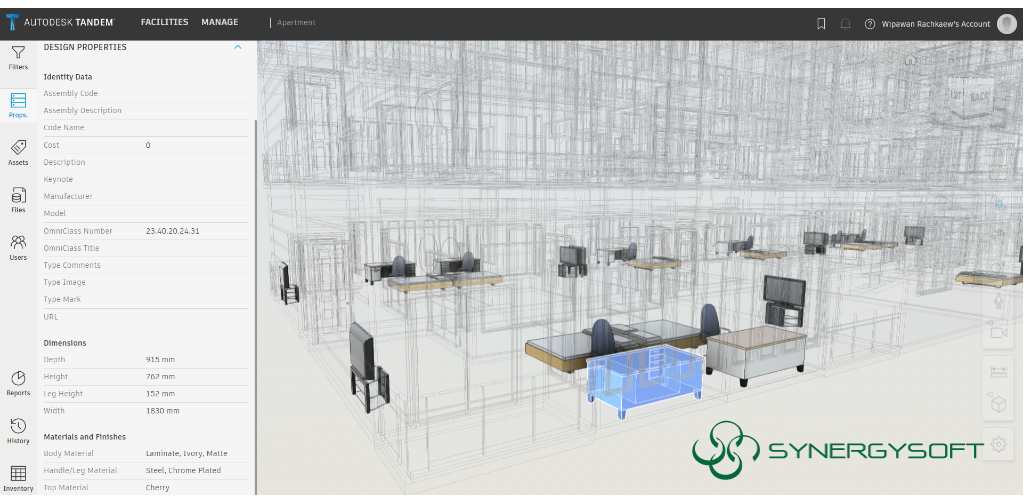
Task: Click the Autodesk Tandem logo
Action: (61, 23)
